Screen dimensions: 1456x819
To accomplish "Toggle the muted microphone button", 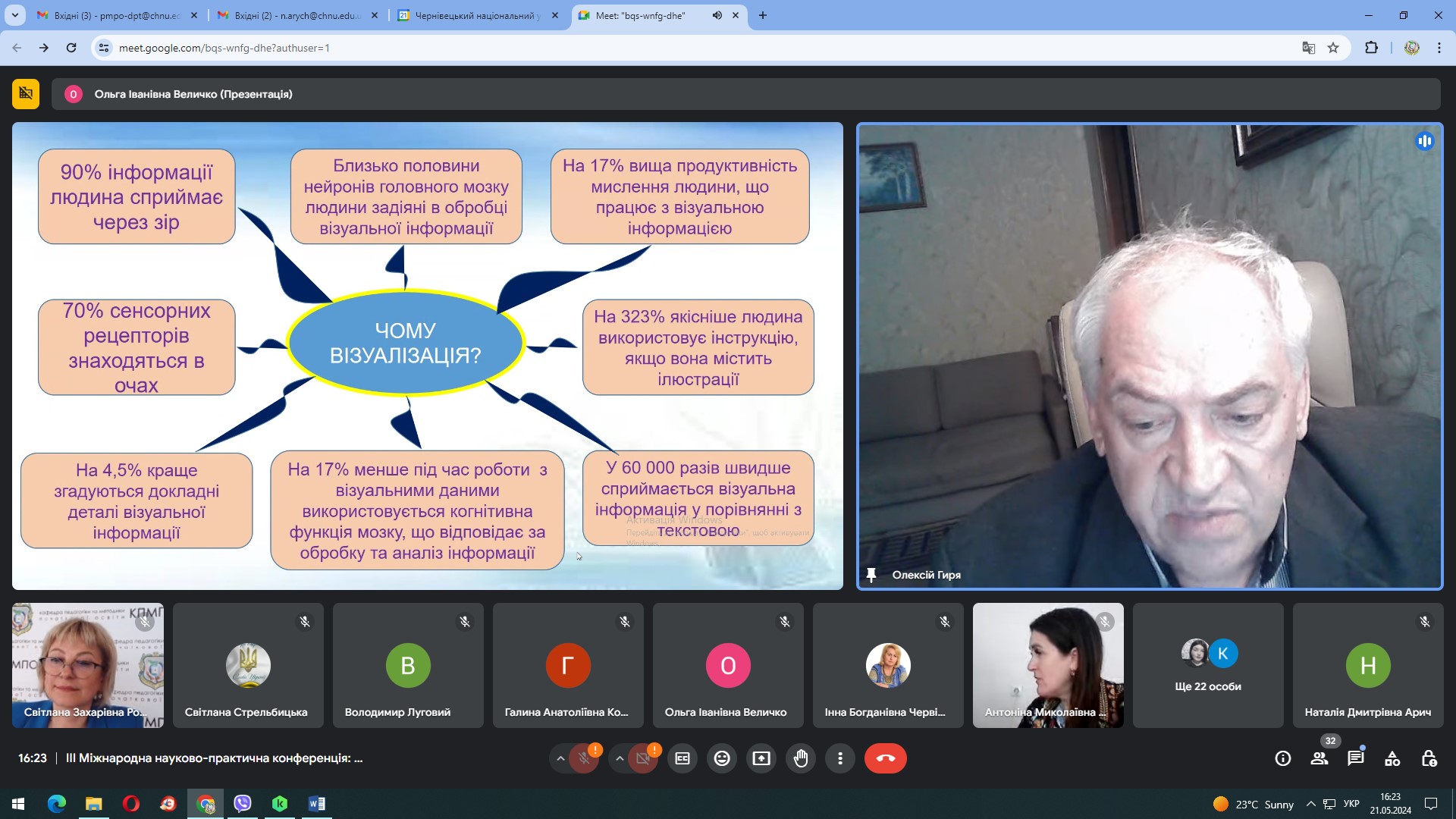I will pyautogui.click(x=584, y=758).
